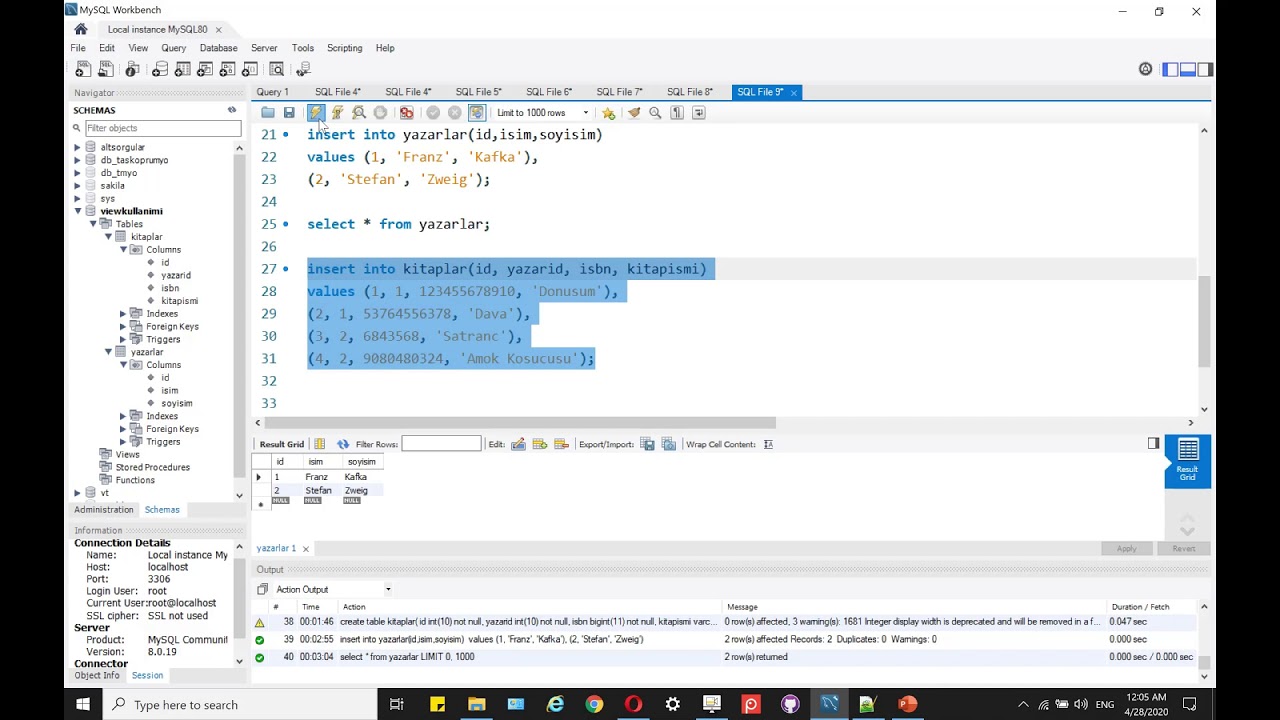This screenshot has width=1280, height=720.
Task: Execute statement under cursor icon
Action: [337, 113]
